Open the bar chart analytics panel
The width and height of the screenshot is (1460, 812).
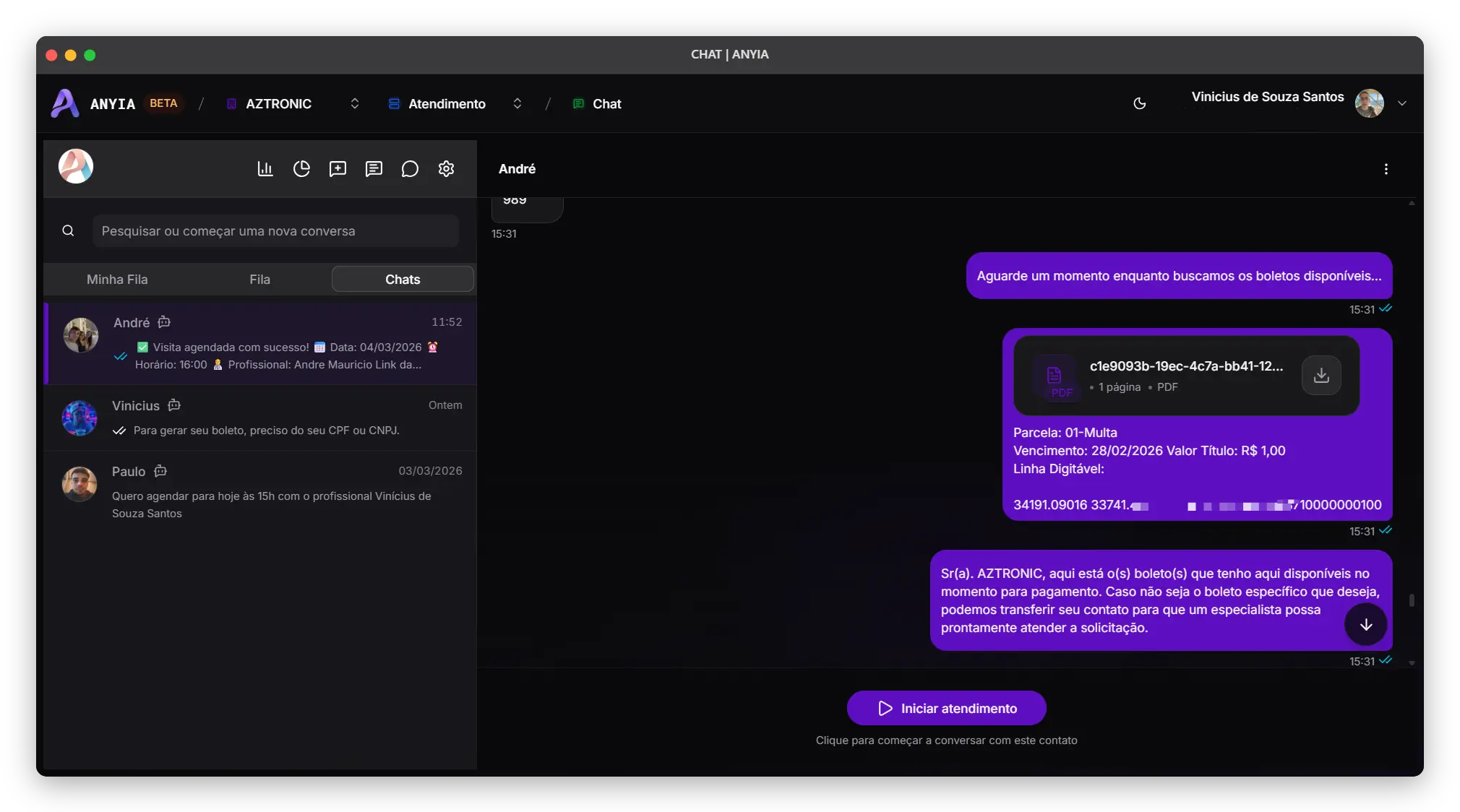click(x=265, y=168)
